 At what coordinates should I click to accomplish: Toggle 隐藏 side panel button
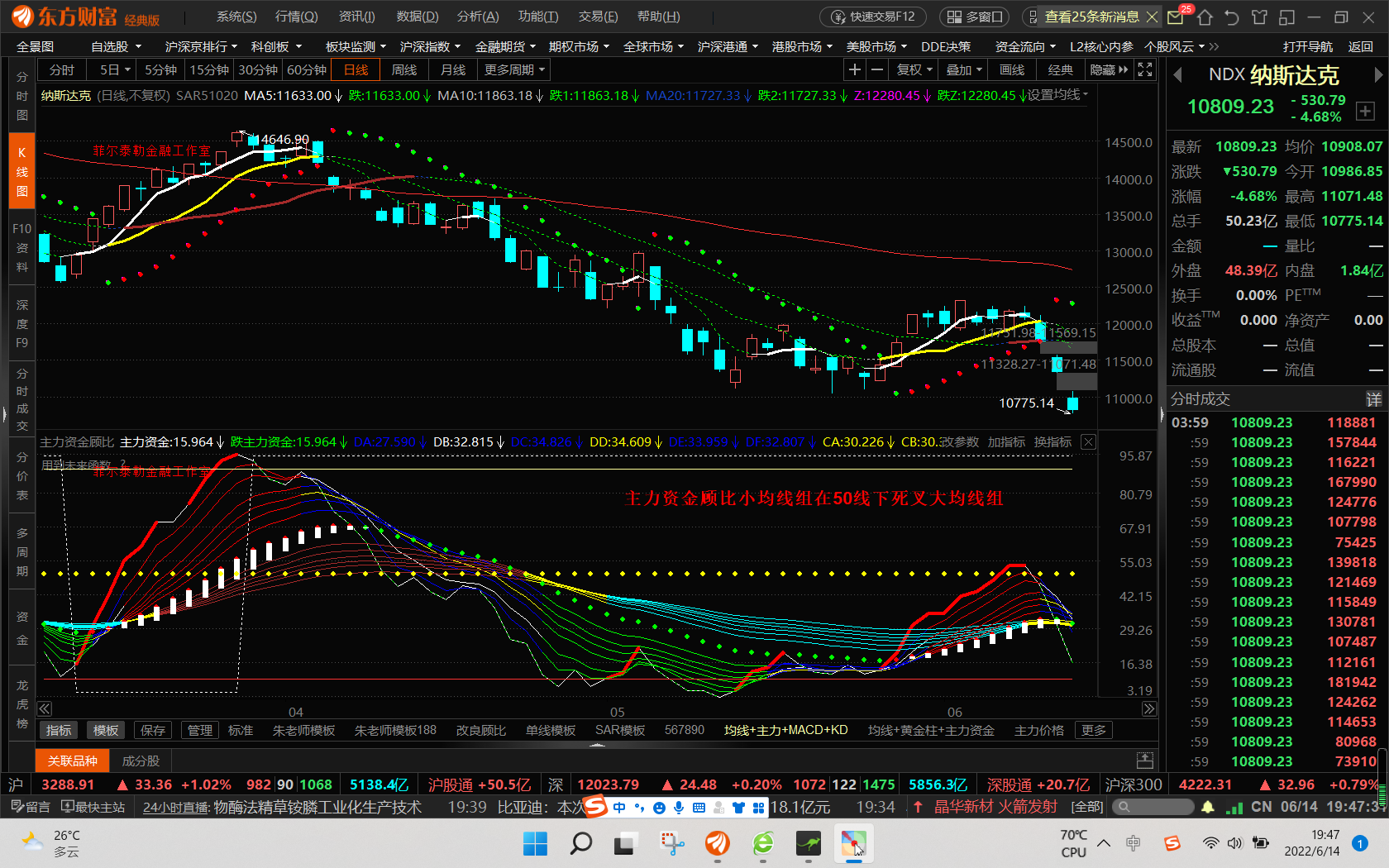point(1109,70)
